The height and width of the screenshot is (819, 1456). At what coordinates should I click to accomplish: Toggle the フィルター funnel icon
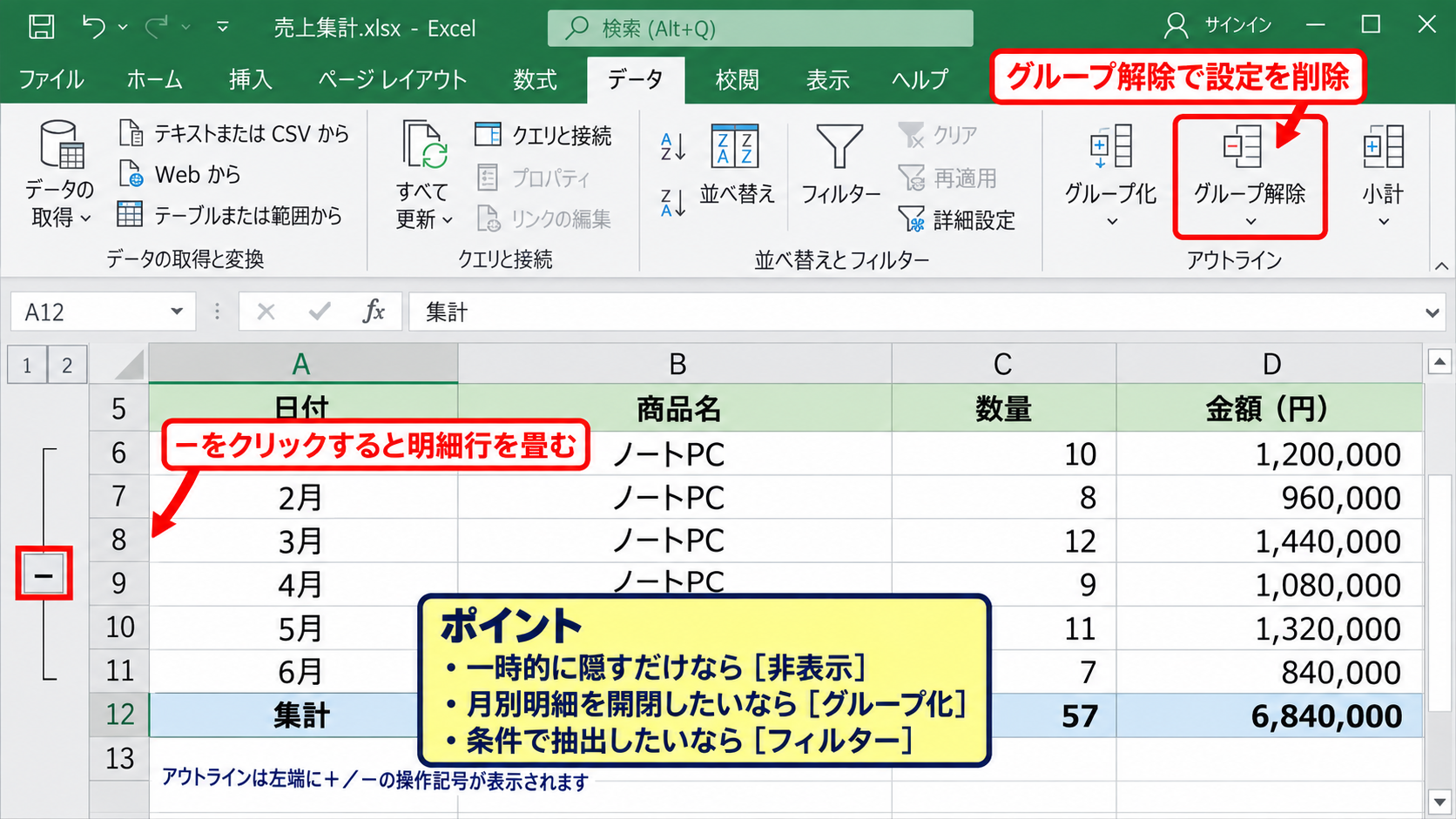point(839,145)
